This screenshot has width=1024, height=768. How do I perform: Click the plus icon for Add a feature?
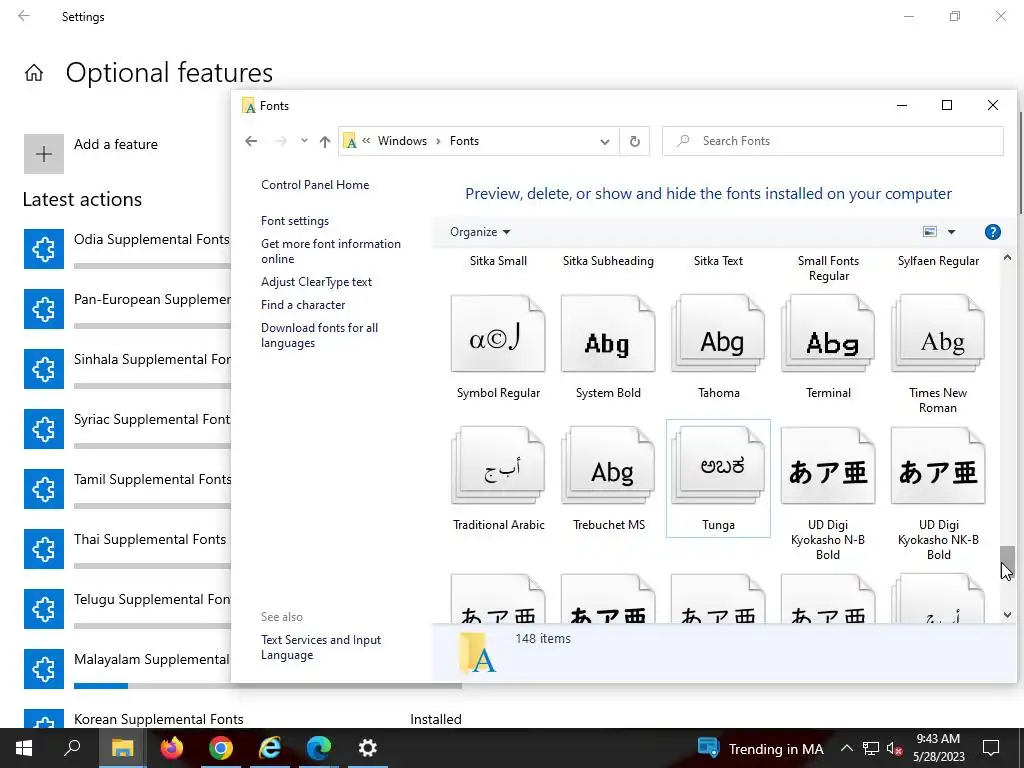[44, 154]
